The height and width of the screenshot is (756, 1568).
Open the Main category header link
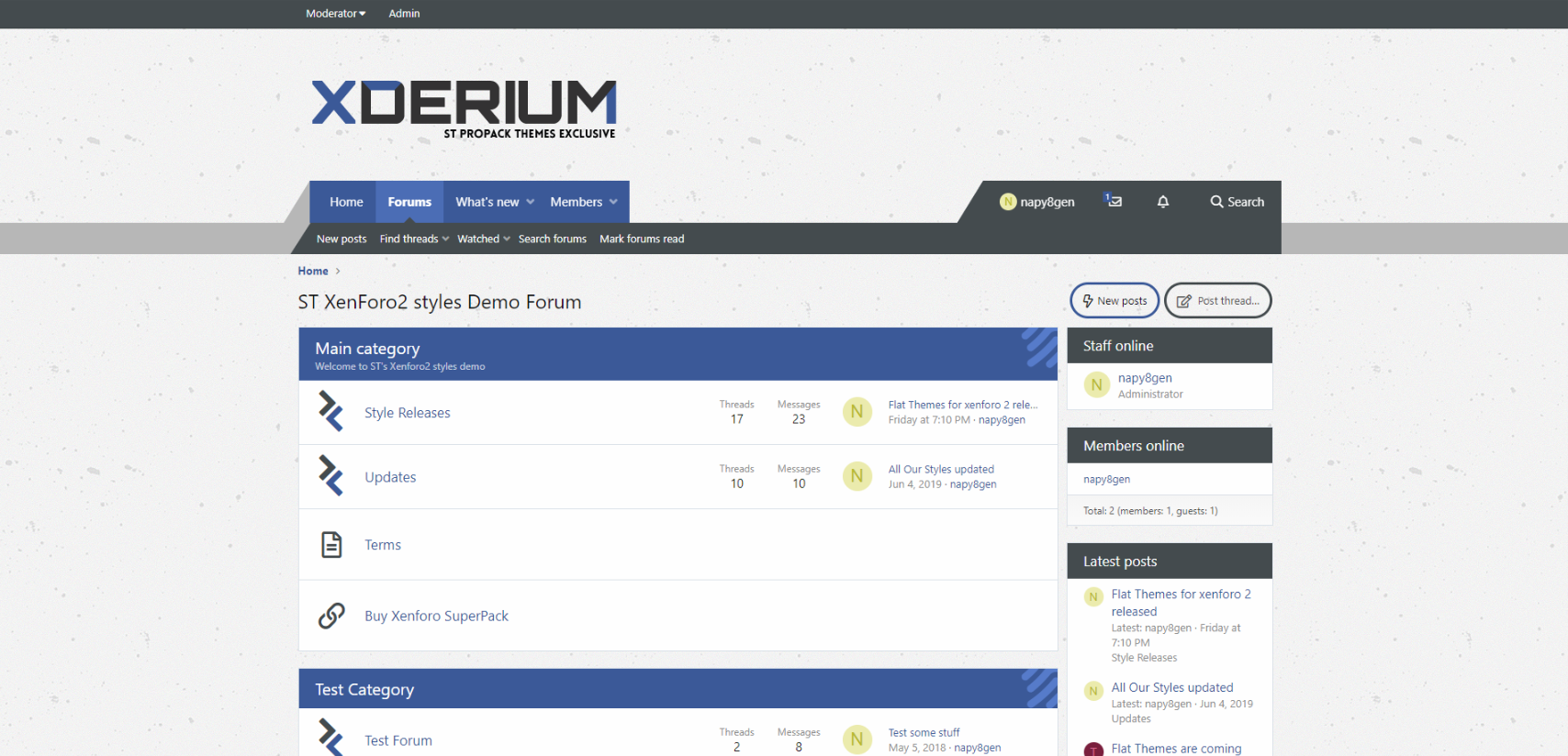(x=367, y=349)
